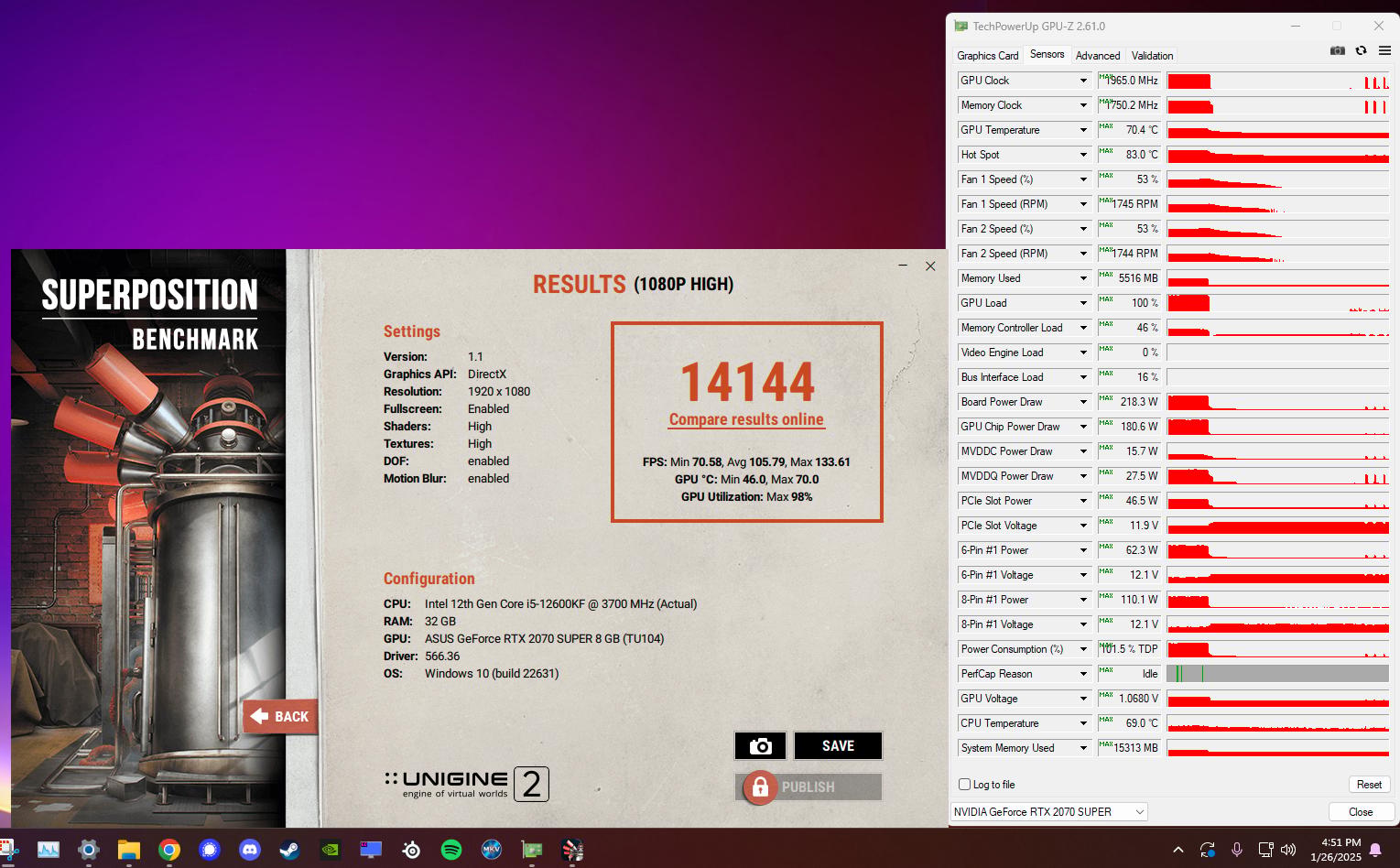Open File Explorer from the taskbar
1400x868 pixels.
pyautogui.click(x=128, y=850)
